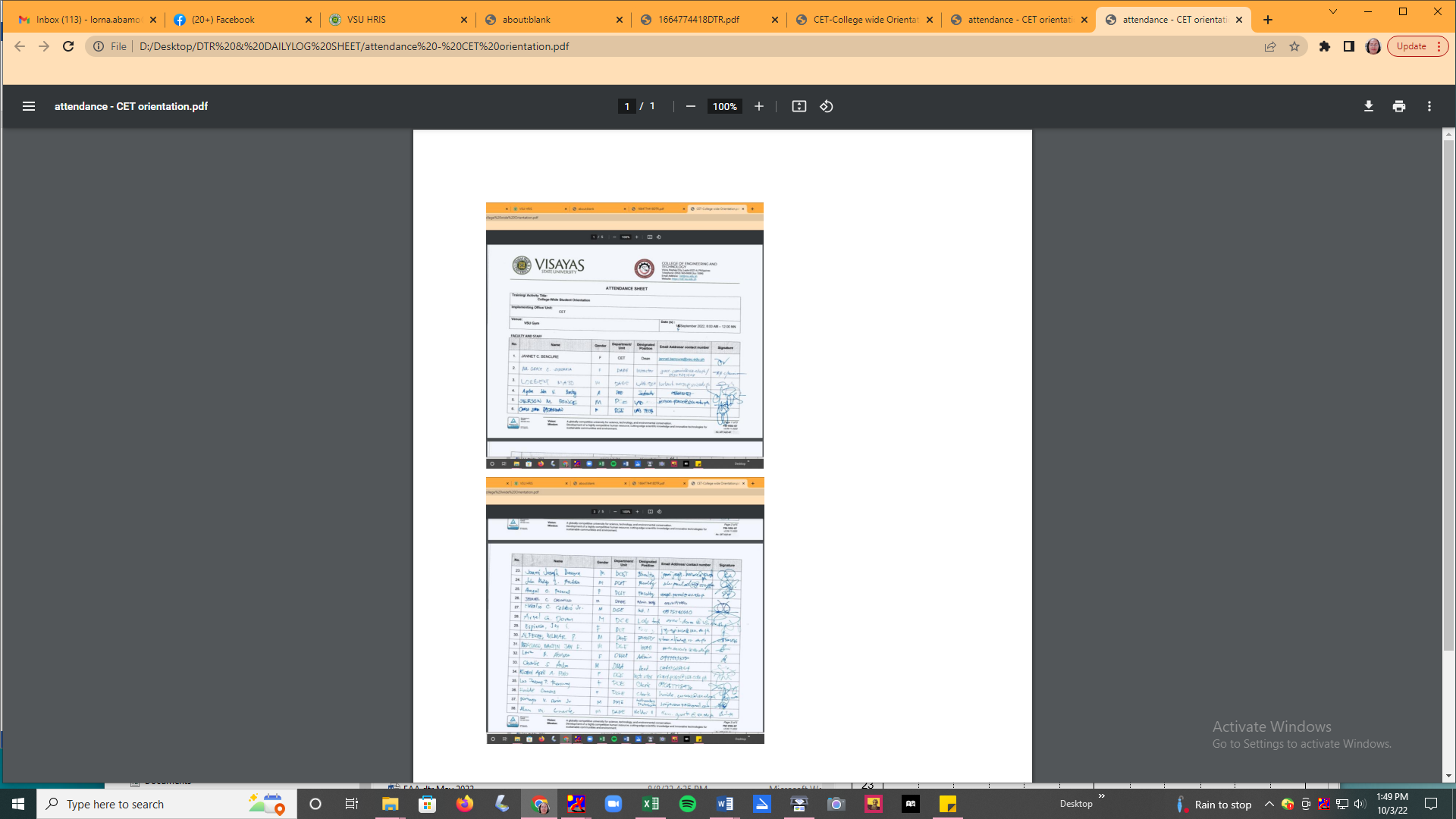Open the PDF viewer more actions menu

coord(1429,106)
